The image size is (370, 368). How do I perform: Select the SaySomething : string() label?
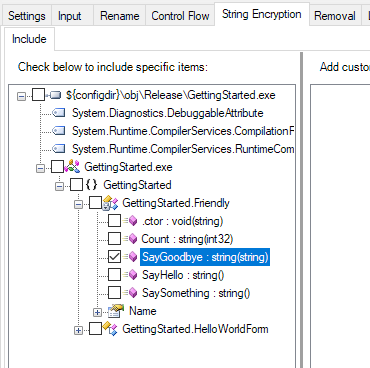196,293
